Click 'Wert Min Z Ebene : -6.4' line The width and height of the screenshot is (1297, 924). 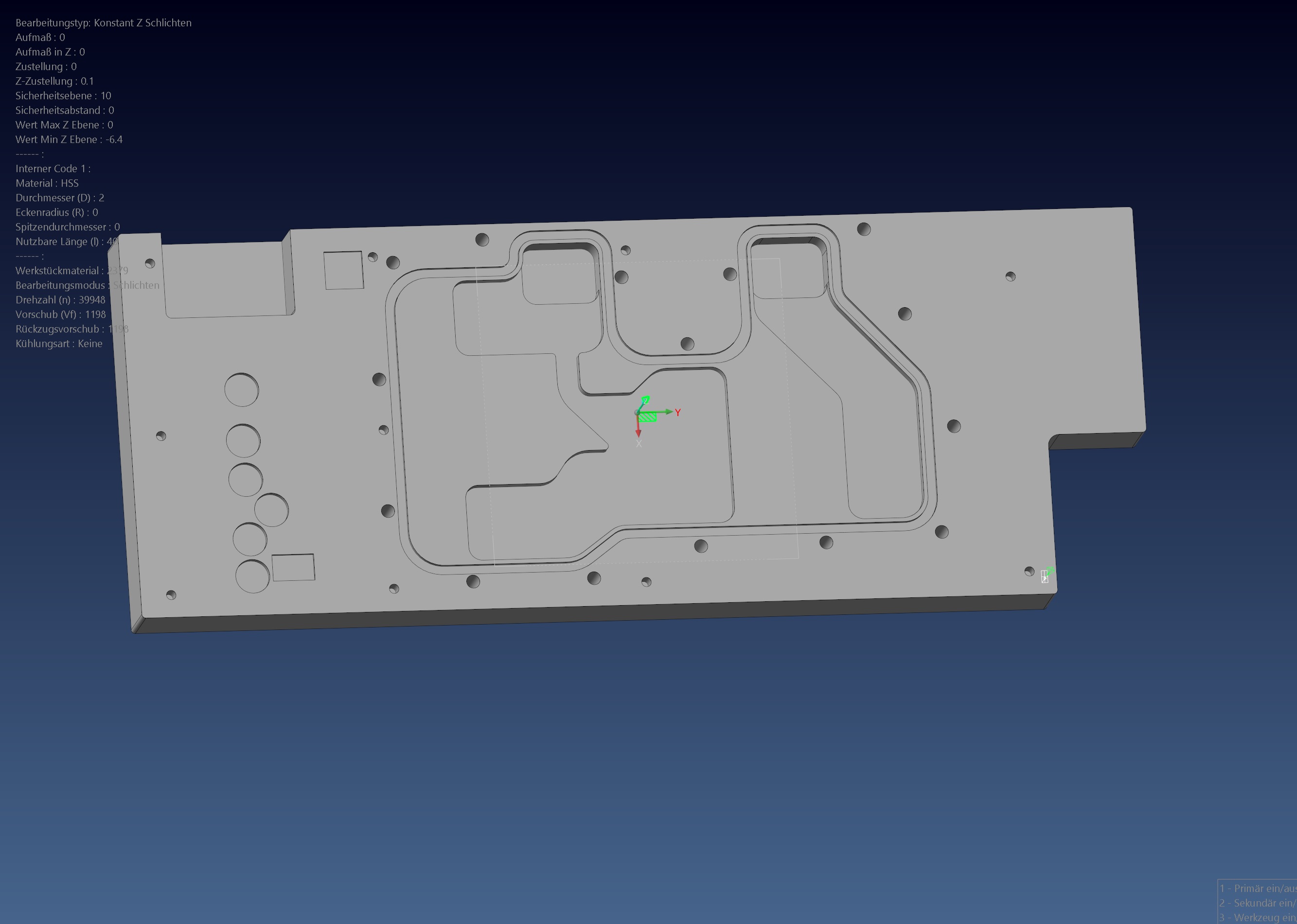tap(69, 139)
